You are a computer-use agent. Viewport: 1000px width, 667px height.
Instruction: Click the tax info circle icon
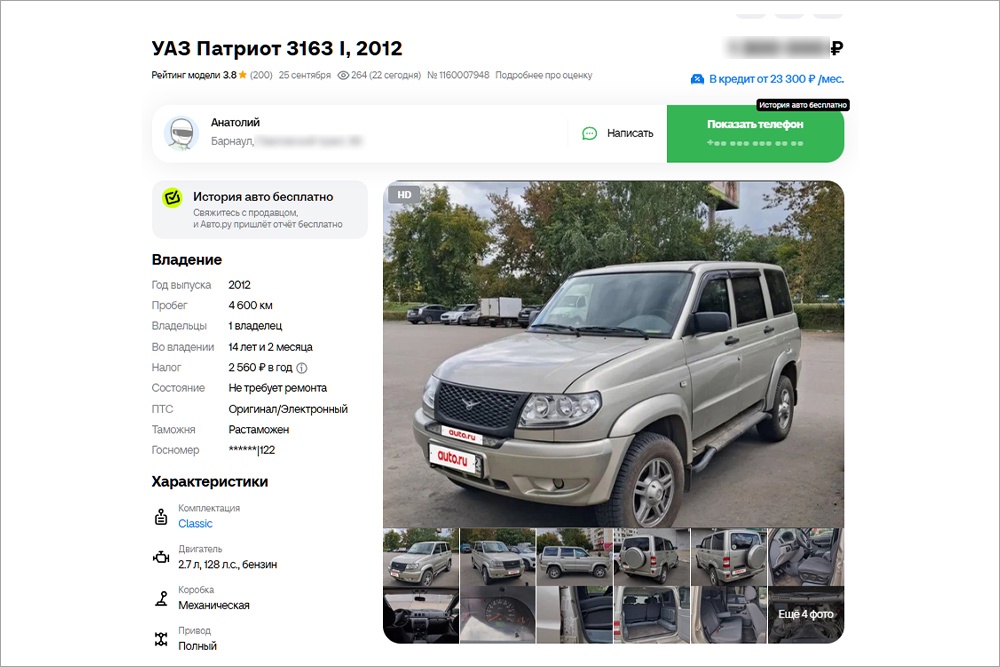pos(302,368)
